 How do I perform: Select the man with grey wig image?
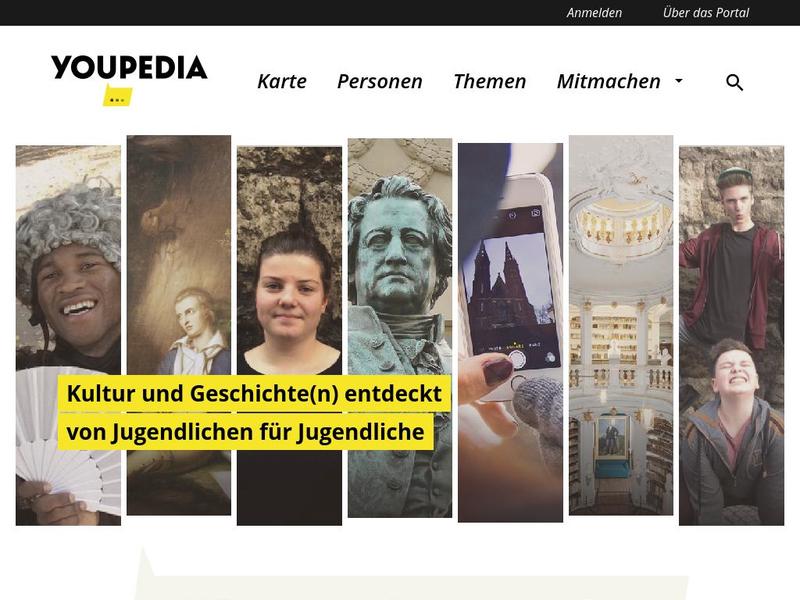[x=68, y=335]
